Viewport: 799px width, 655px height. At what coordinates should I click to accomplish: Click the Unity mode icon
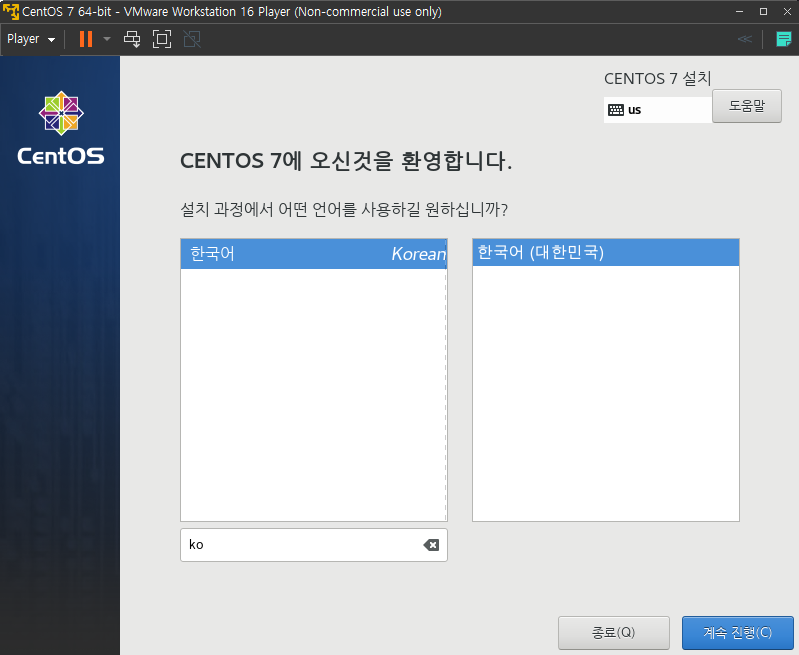(x=192, y=39)
